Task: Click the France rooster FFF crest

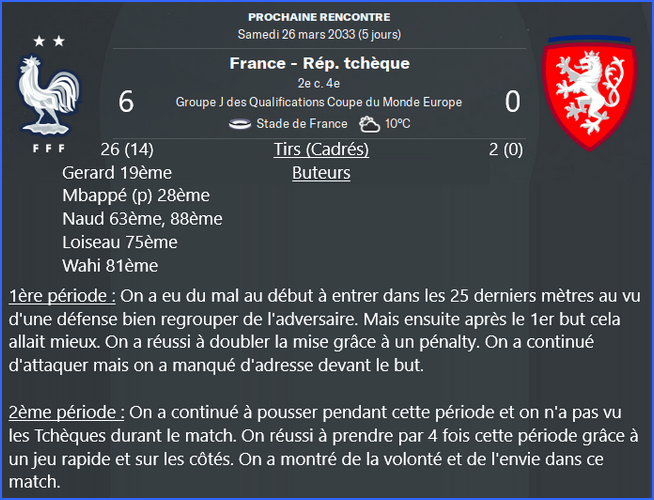Action: click(49, 95)
